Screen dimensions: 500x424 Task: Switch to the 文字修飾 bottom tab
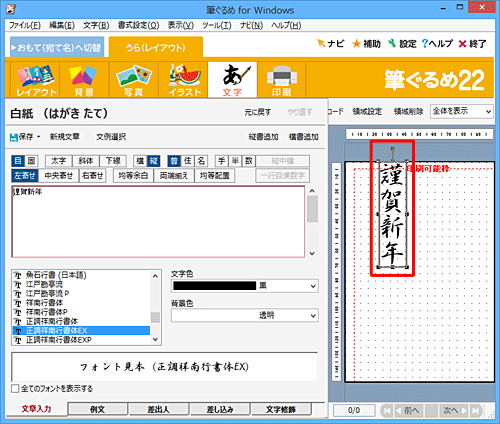click(281, 409)
